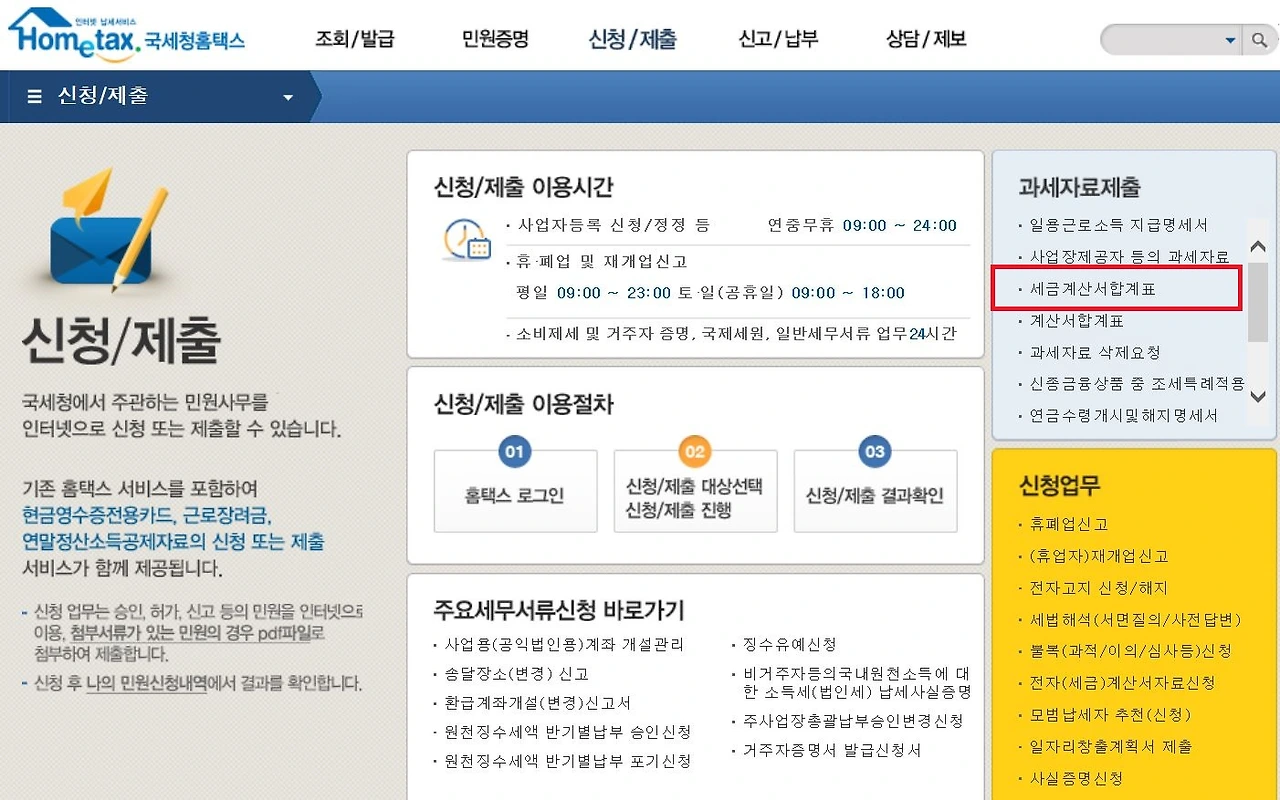Click the up chevron in 과세자료제출 panel
Viewport: 1280px width, 800px height.
click(1257, 248)
